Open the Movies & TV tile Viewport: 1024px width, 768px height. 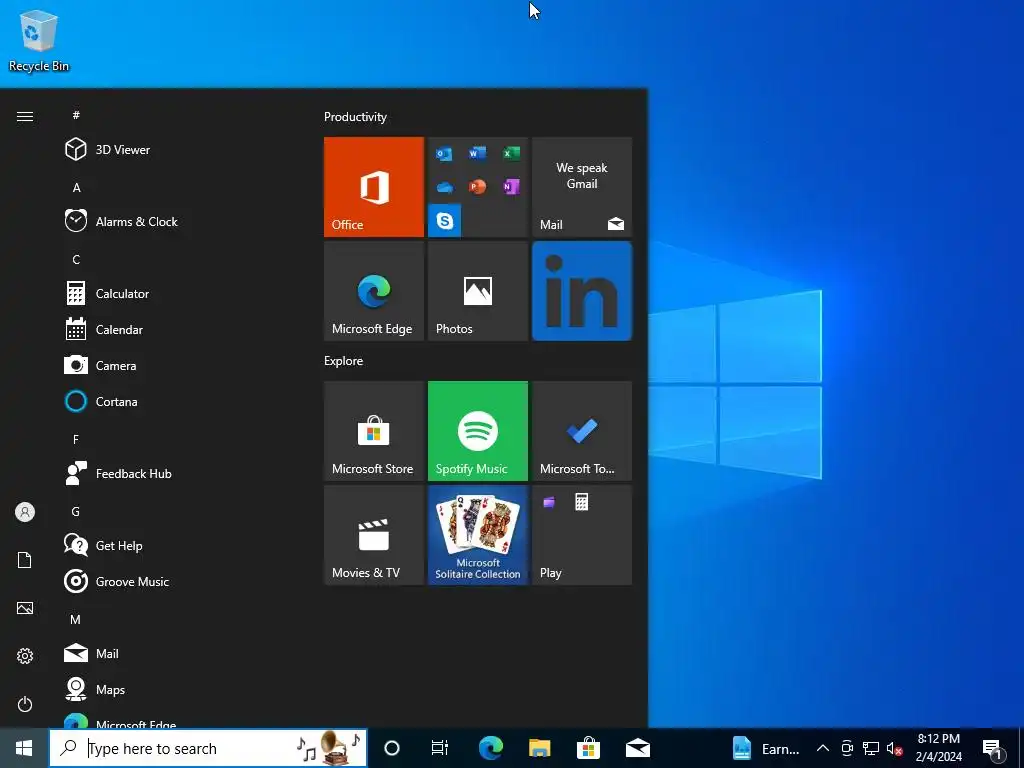tap(374, 535)
